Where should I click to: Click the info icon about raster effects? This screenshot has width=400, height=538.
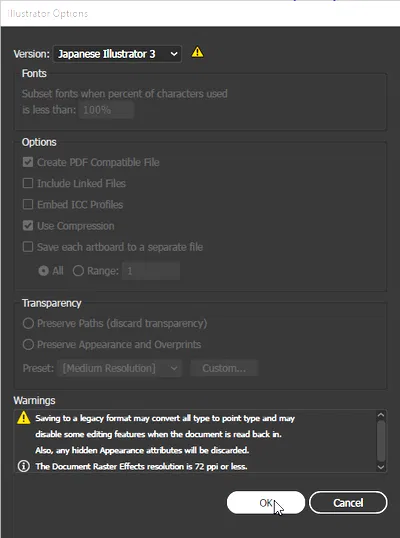click(24, 466)
